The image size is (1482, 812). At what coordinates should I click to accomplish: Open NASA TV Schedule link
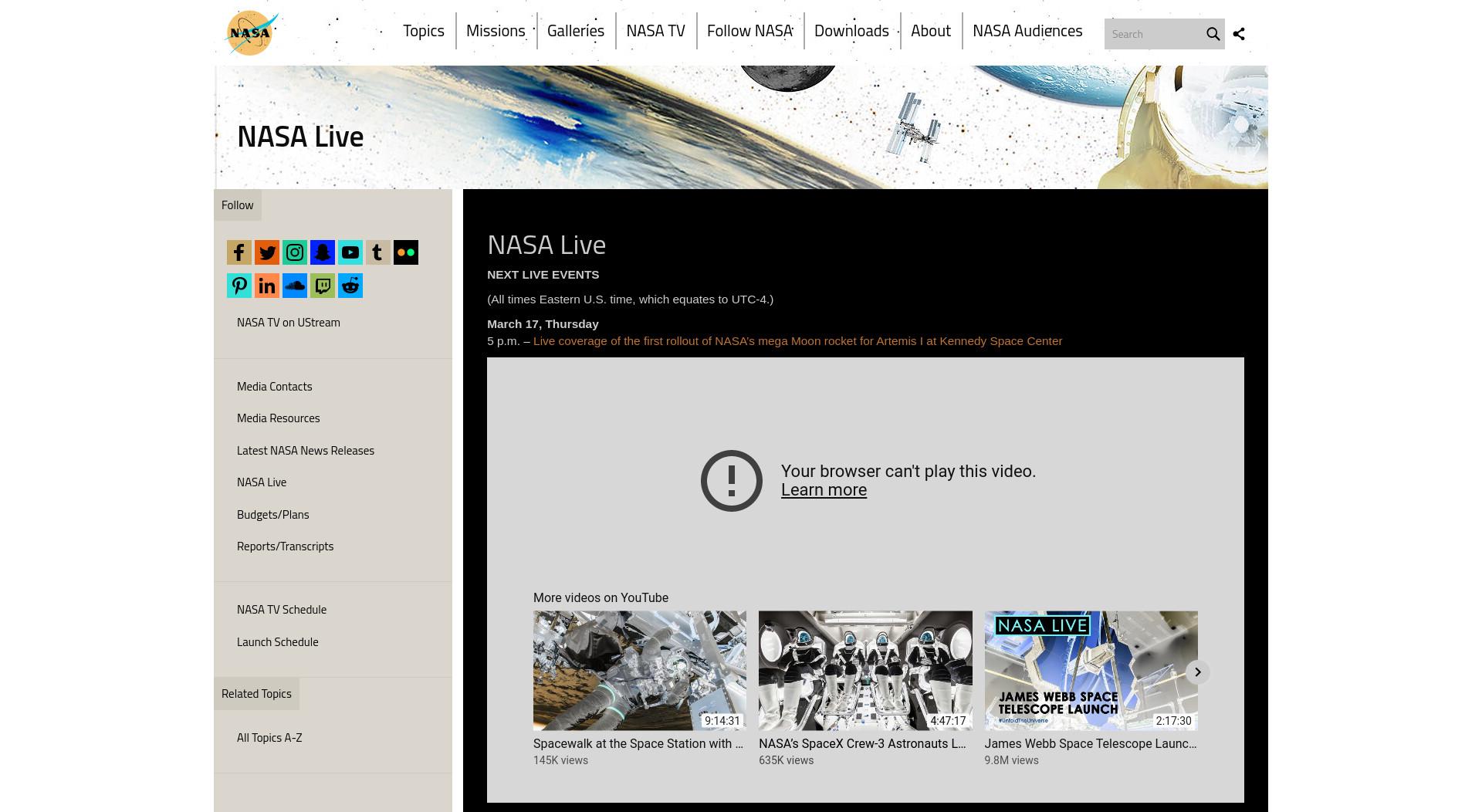[282, 610]
